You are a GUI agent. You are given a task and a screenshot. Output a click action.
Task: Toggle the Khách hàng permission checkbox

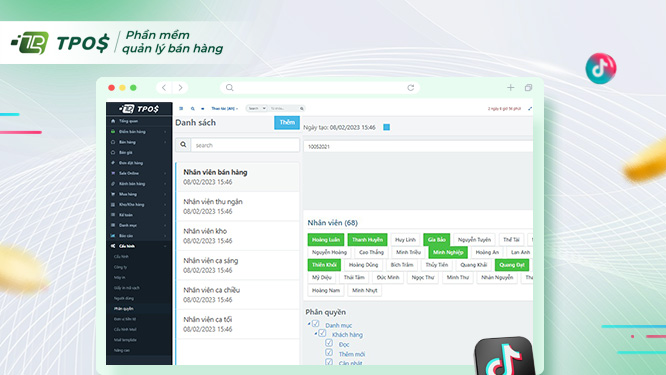[322, 333]
